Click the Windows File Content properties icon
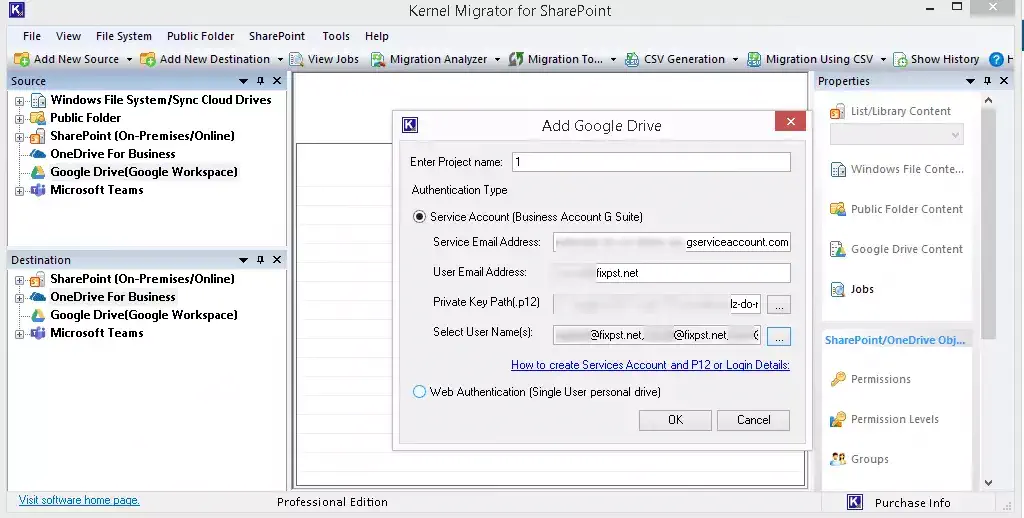Screen dimensions: 1024x518 click(x=837, y=170)
